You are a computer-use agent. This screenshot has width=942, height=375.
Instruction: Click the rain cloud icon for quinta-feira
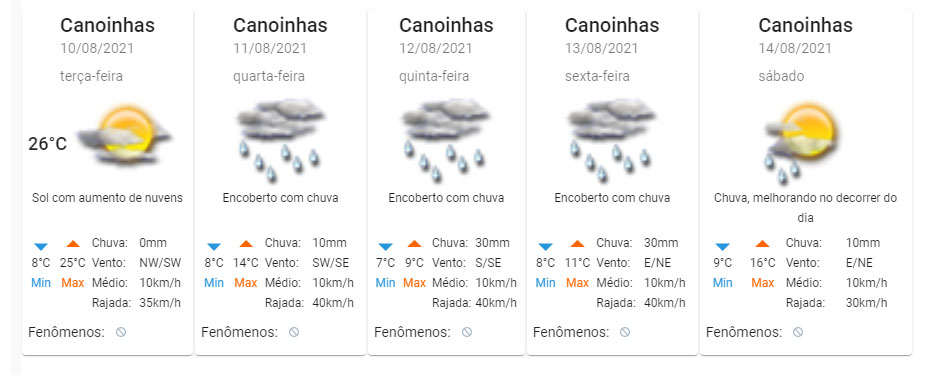(x=446, y=140)
